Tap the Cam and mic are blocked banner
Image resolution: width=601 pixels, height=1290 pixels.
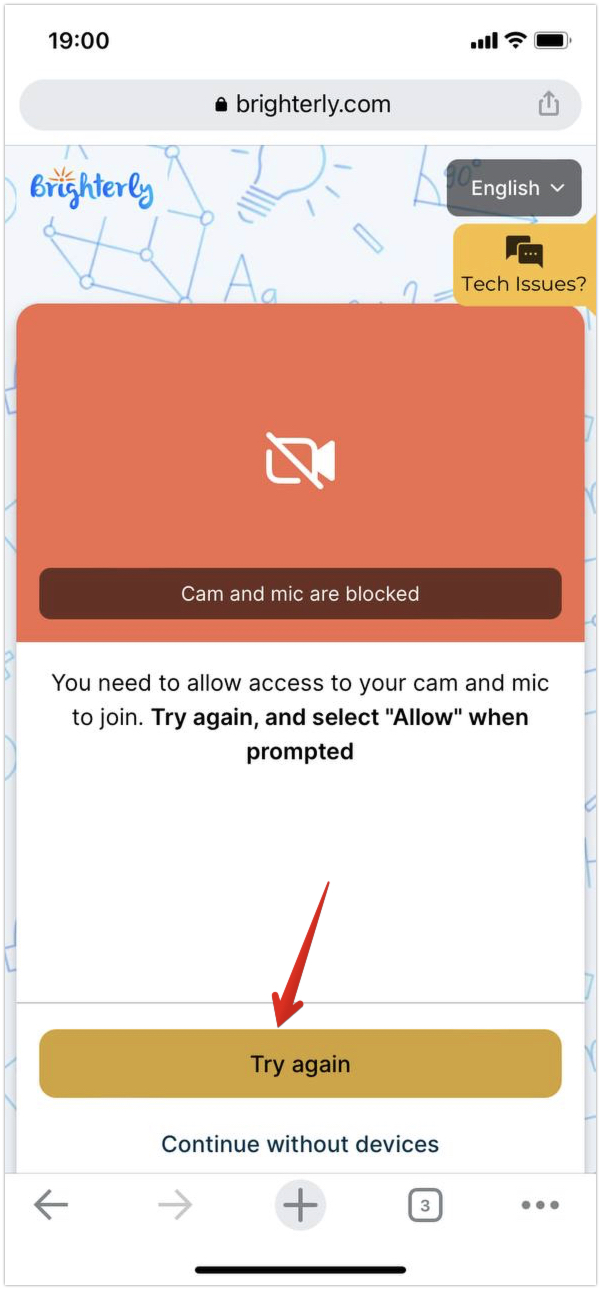[300, 594]
